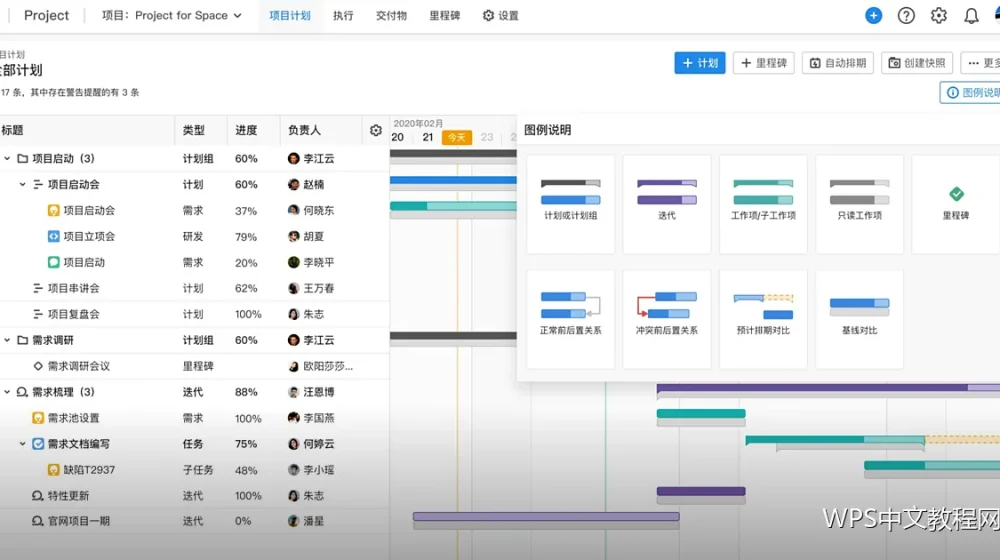Click the 特性更新 purple gantt bar

pyautogui.click(x=701, y=491)
